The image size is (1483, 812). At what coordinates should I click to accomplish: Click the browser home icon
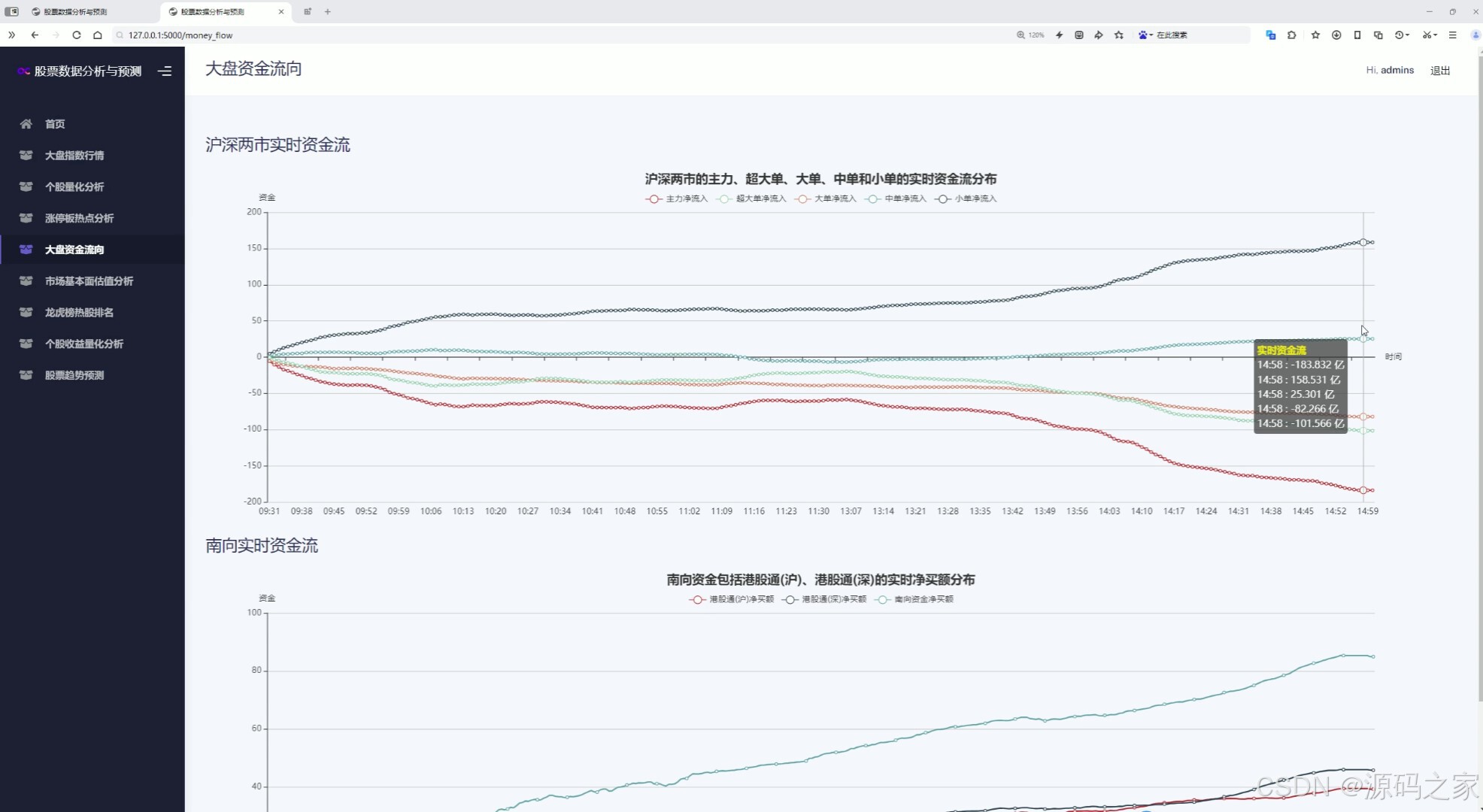98,35
